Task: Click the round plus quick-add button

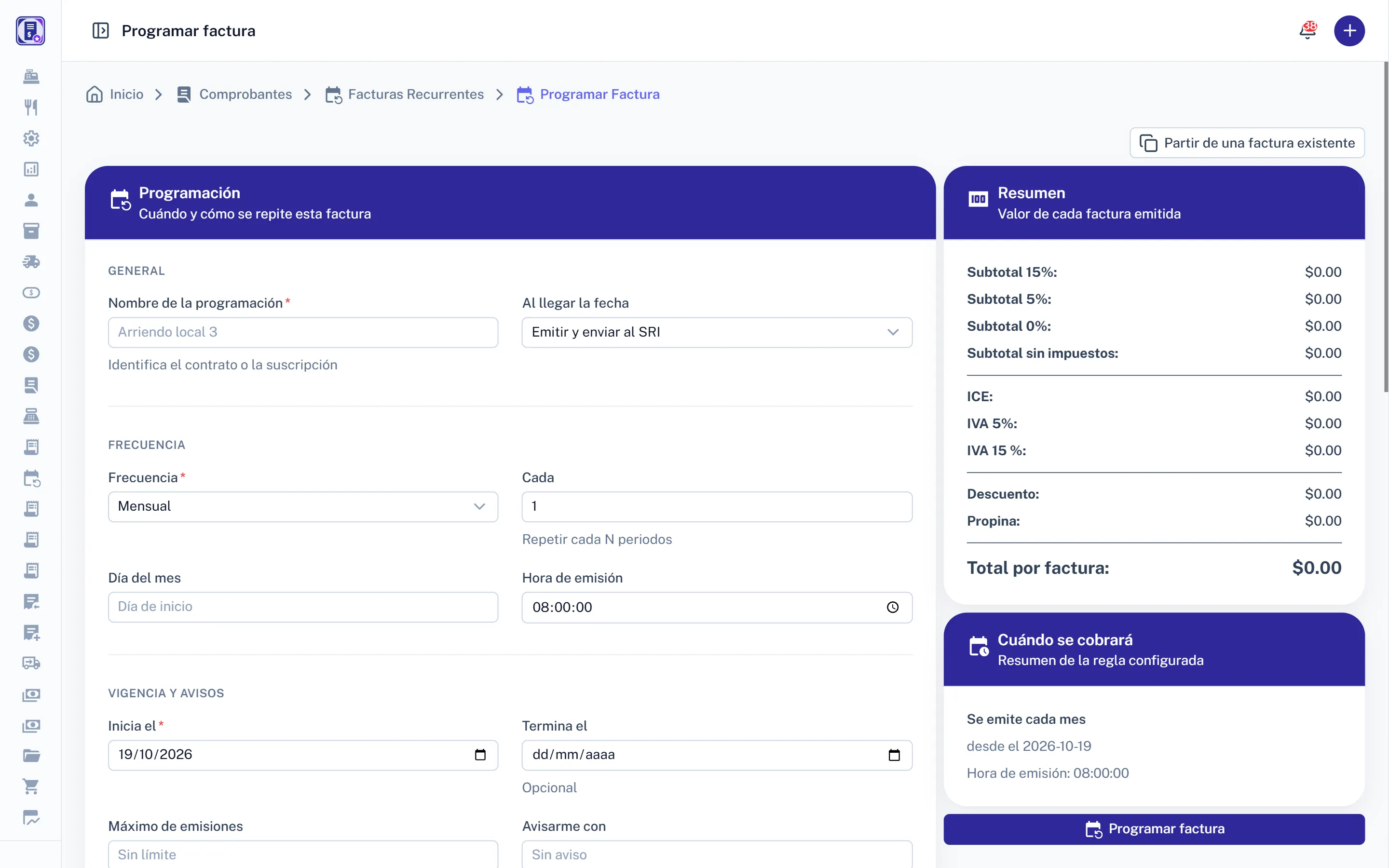Action: tap(1349, 30)
